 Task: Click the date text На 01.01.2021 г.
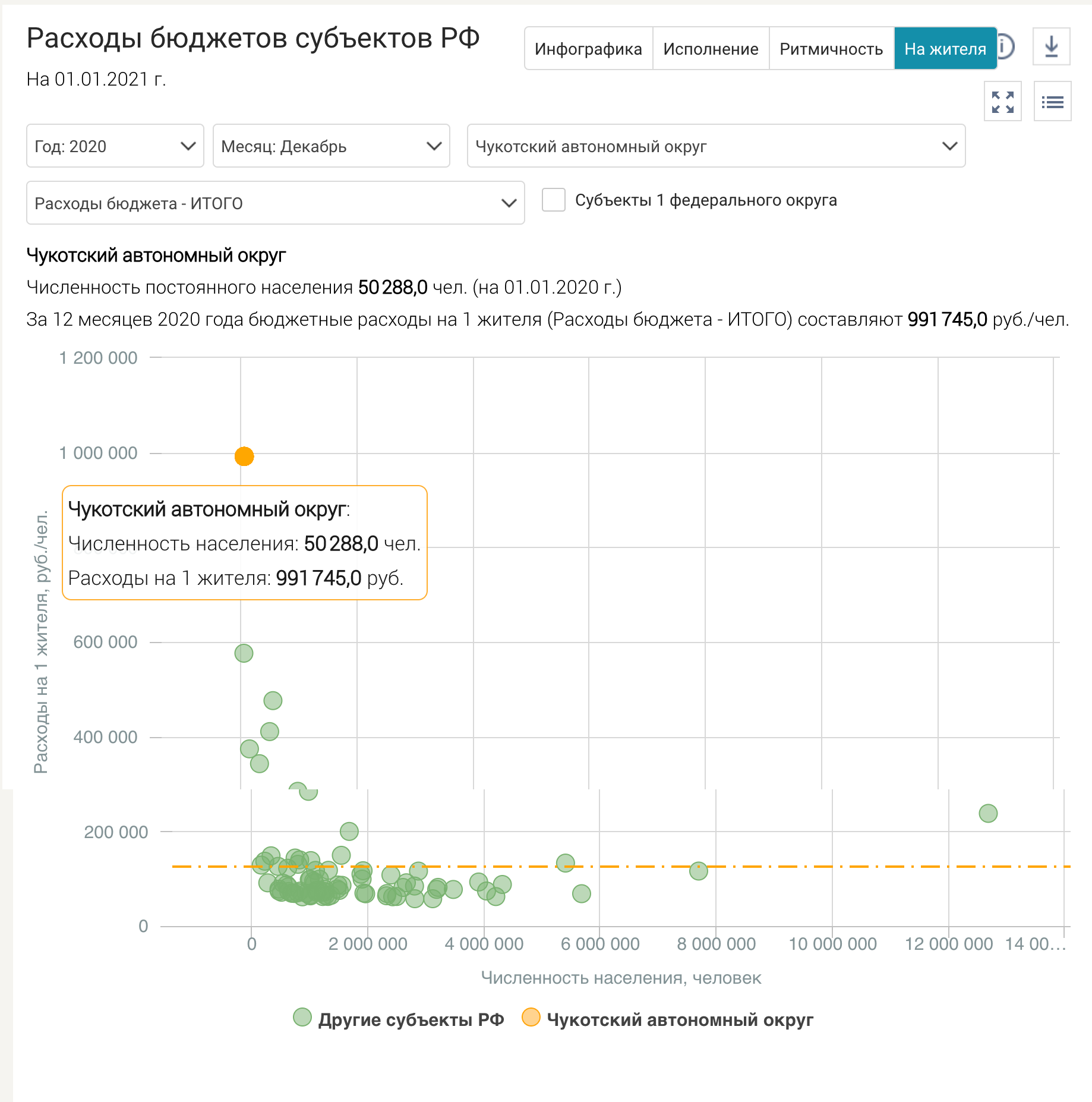[x=96, y=79]
